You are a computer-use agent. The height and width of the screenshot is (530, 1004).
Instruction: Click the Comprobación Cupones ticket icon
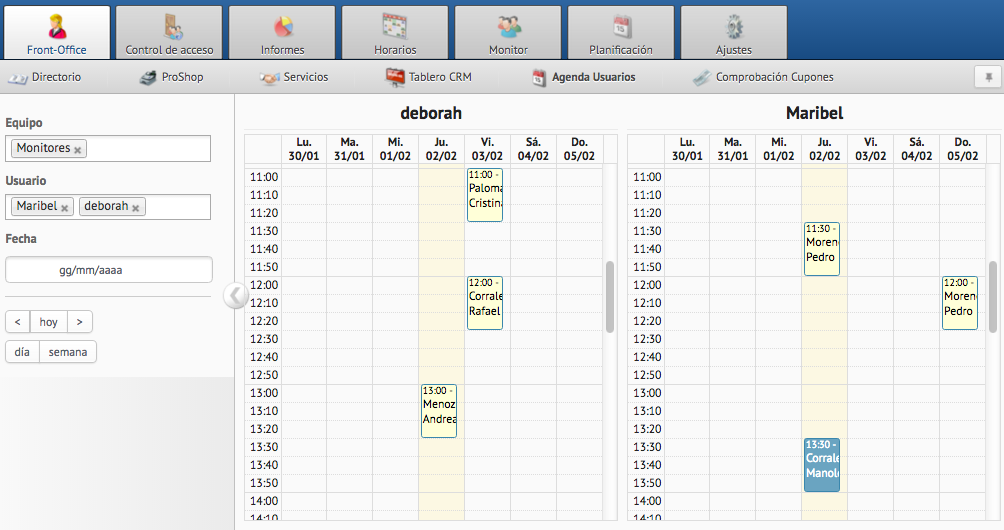[x=702, y=78]
